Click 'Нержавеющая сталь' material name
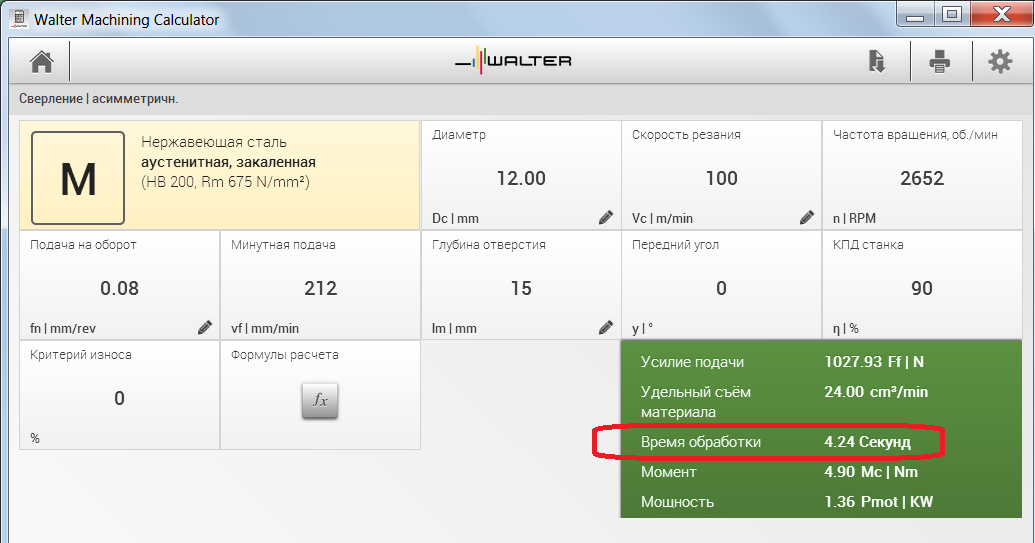 click(214, 142)
